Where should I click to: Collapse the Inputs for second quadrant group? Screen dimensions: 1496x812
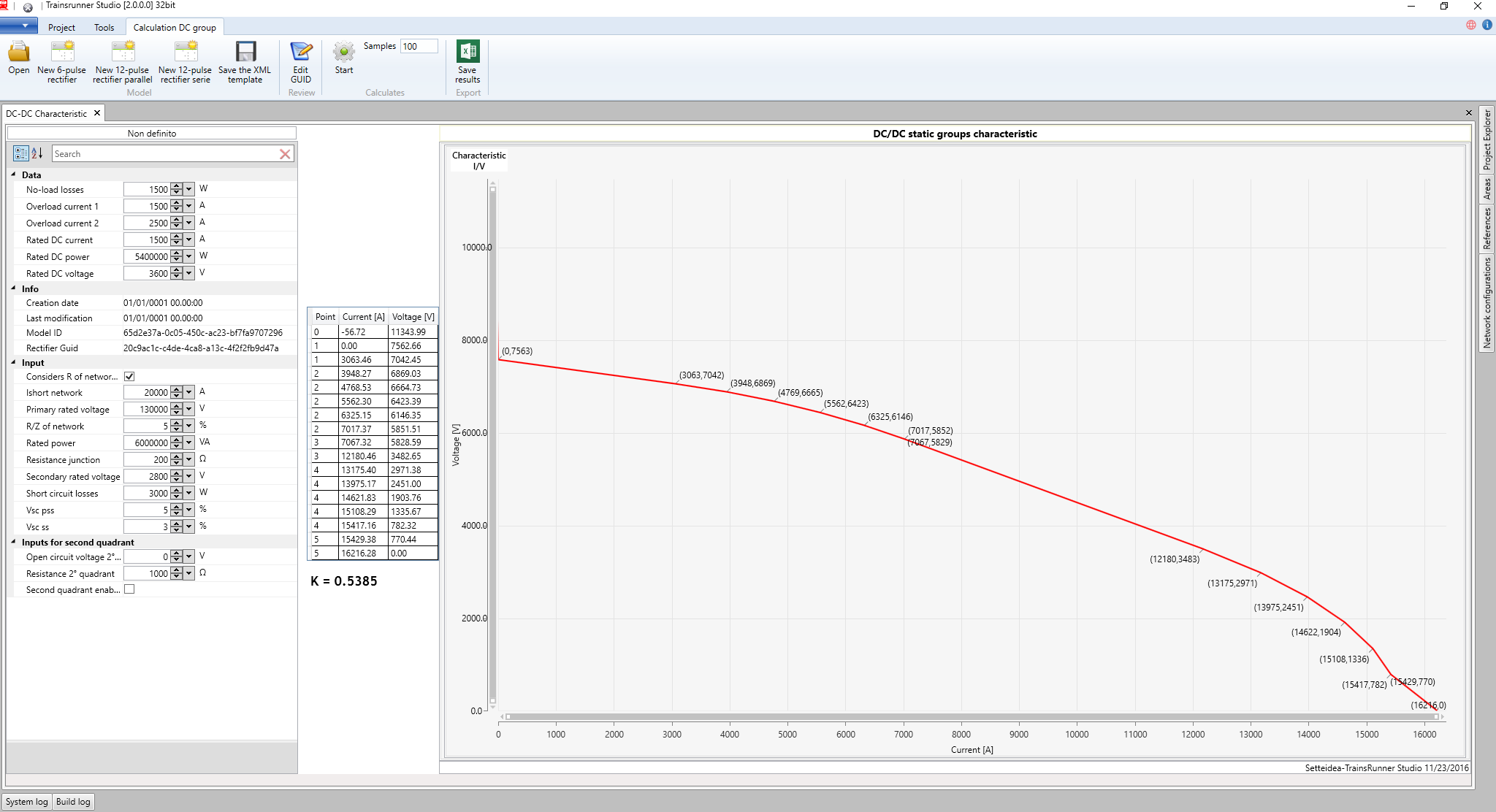(14, 542)
